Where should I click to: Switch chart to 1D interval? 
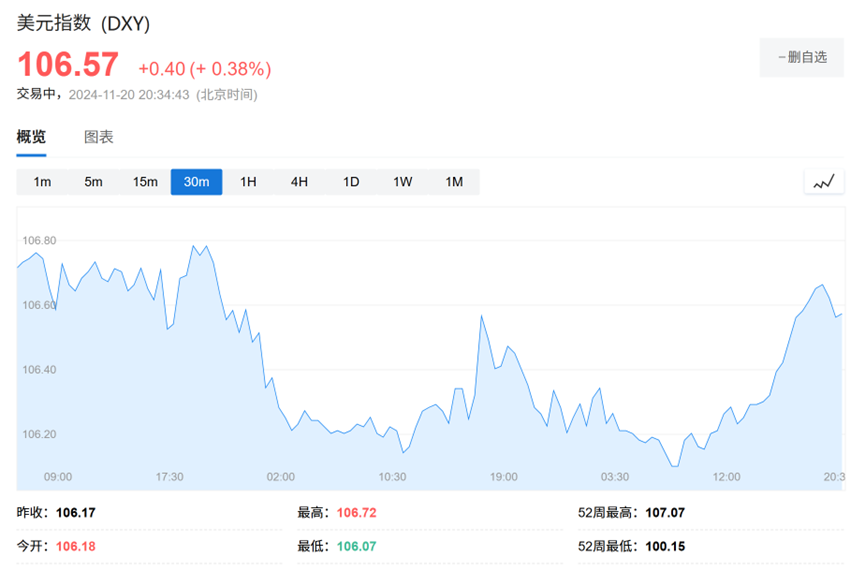[351, 182]
